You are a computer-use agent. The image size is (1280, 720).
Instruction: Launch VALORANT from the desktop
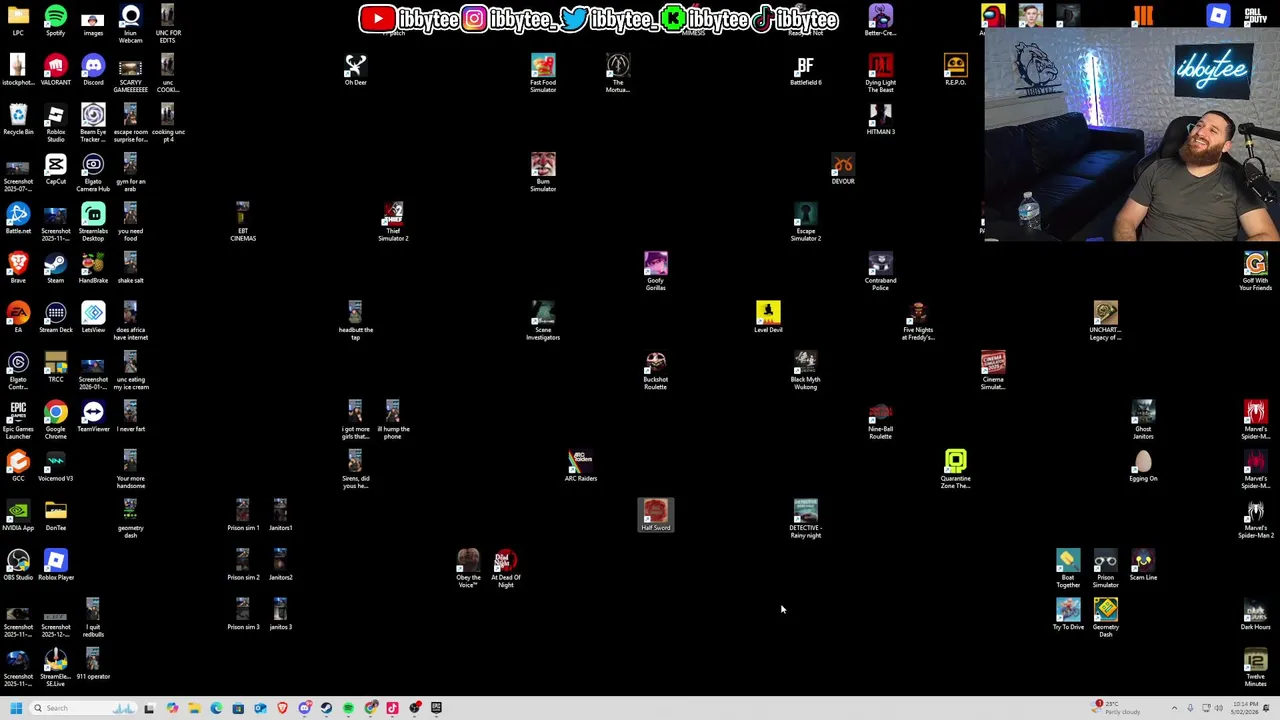coord(55,70)
